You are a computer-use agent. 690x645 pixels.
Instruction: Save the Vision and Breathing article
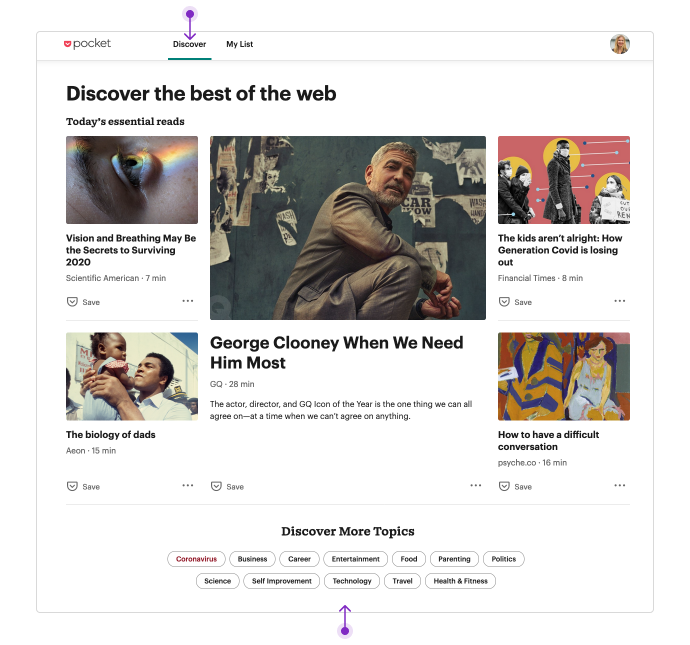(83, 302)
